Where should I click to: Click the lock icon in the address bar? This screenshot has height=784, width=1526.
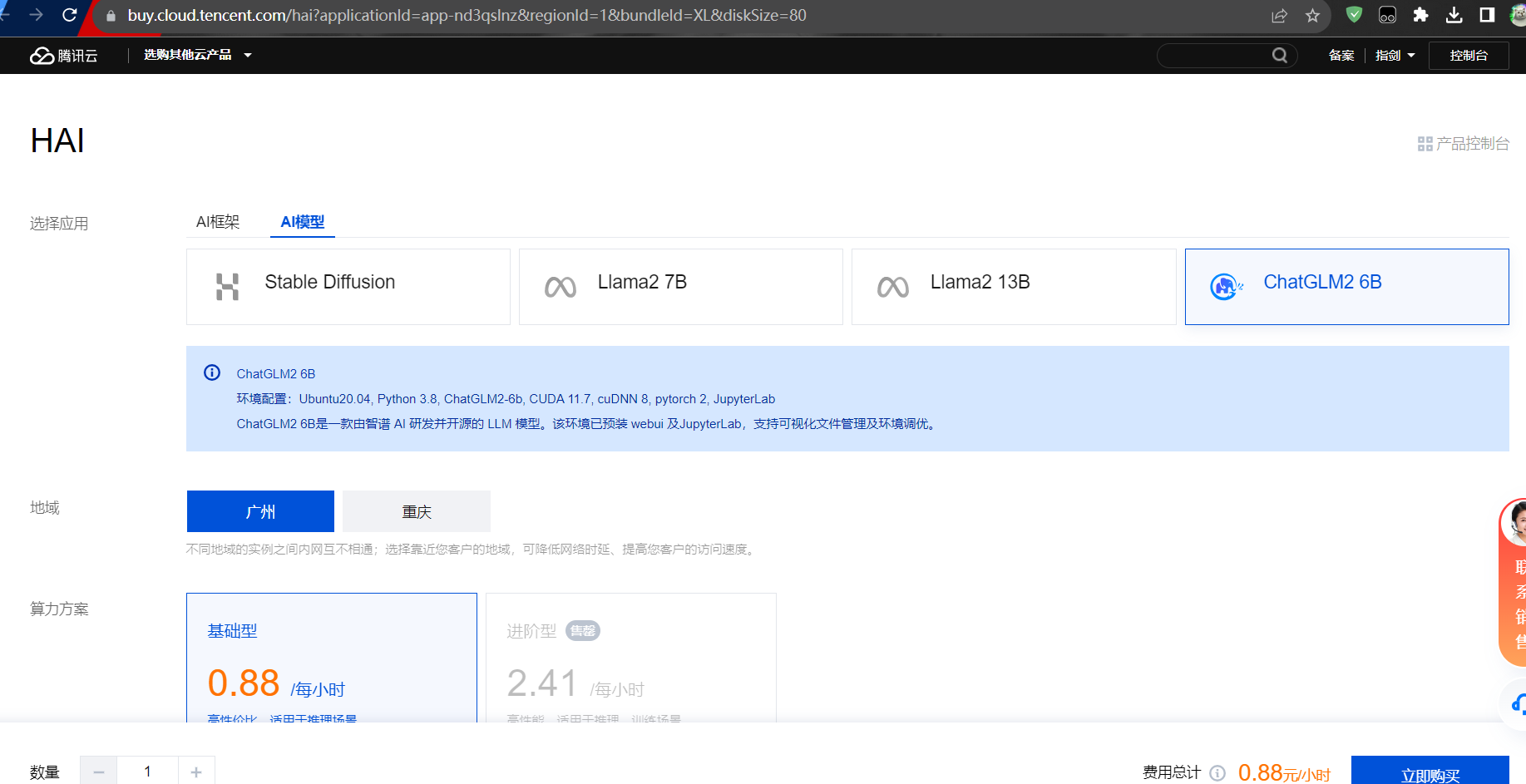[111, 16]
